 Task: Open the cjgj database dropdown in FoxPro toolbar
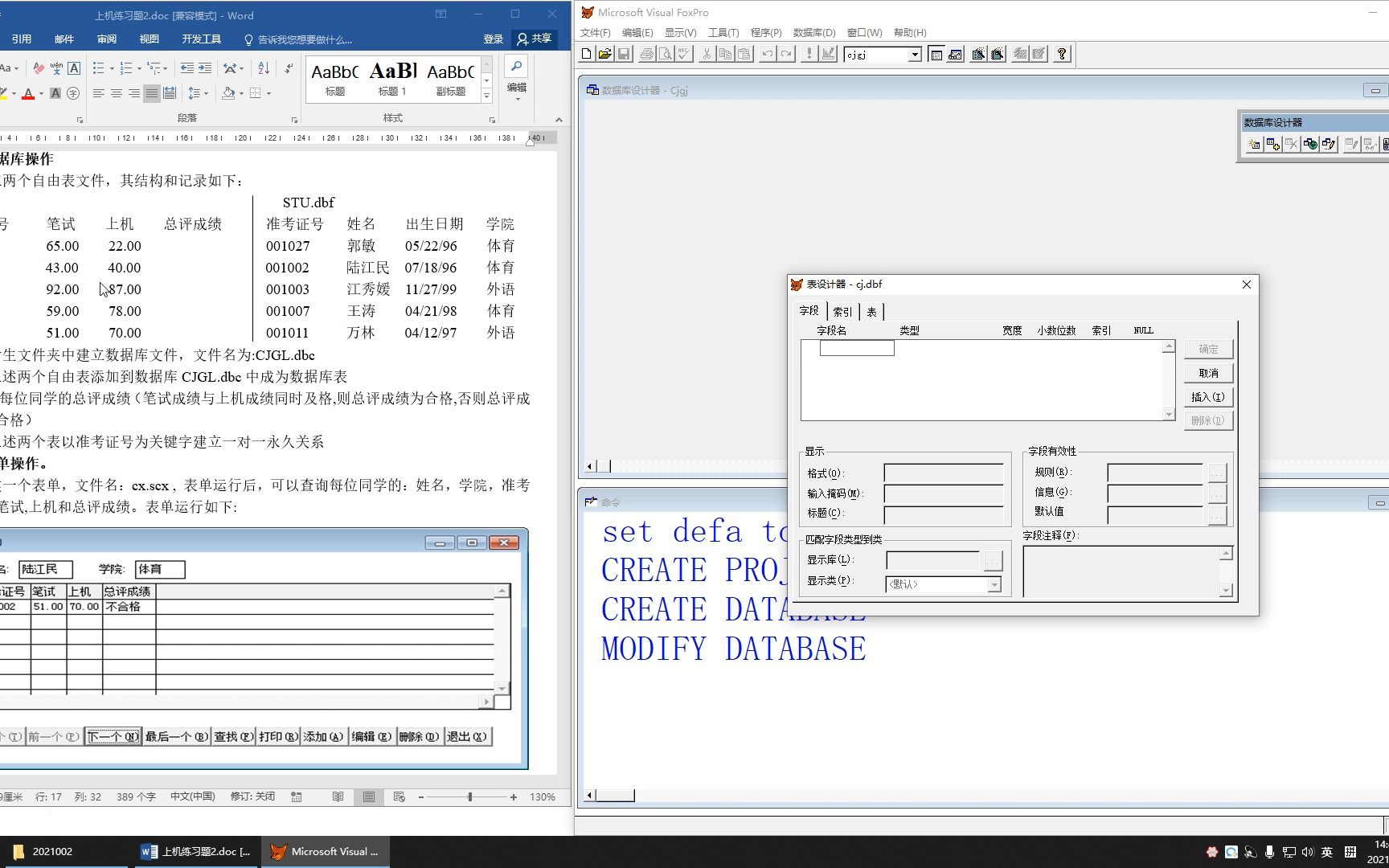point(915,55)
